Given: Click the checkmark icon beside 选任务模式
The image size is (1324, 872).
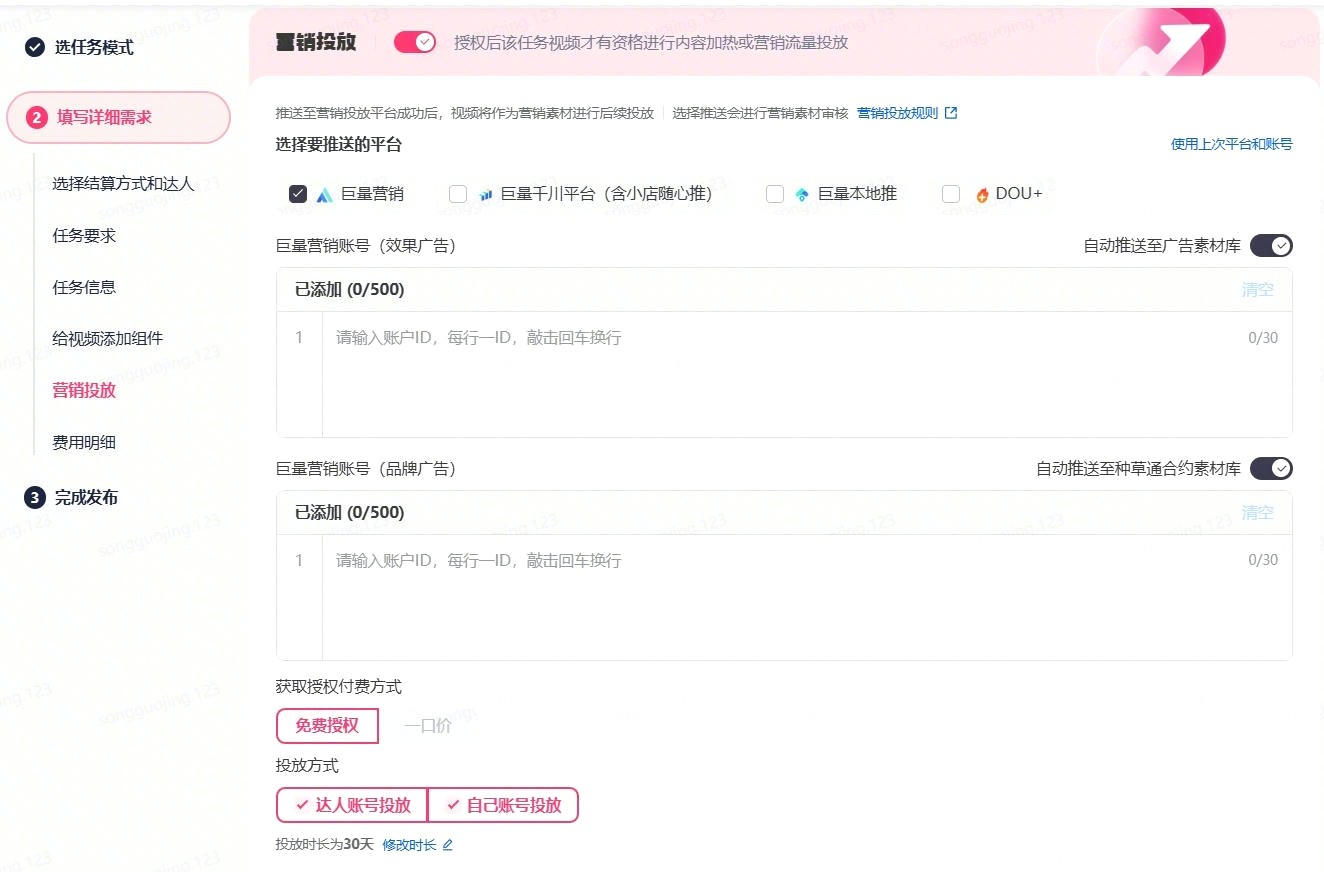Looking at the screenshot, I should click(x=35, y=47).
